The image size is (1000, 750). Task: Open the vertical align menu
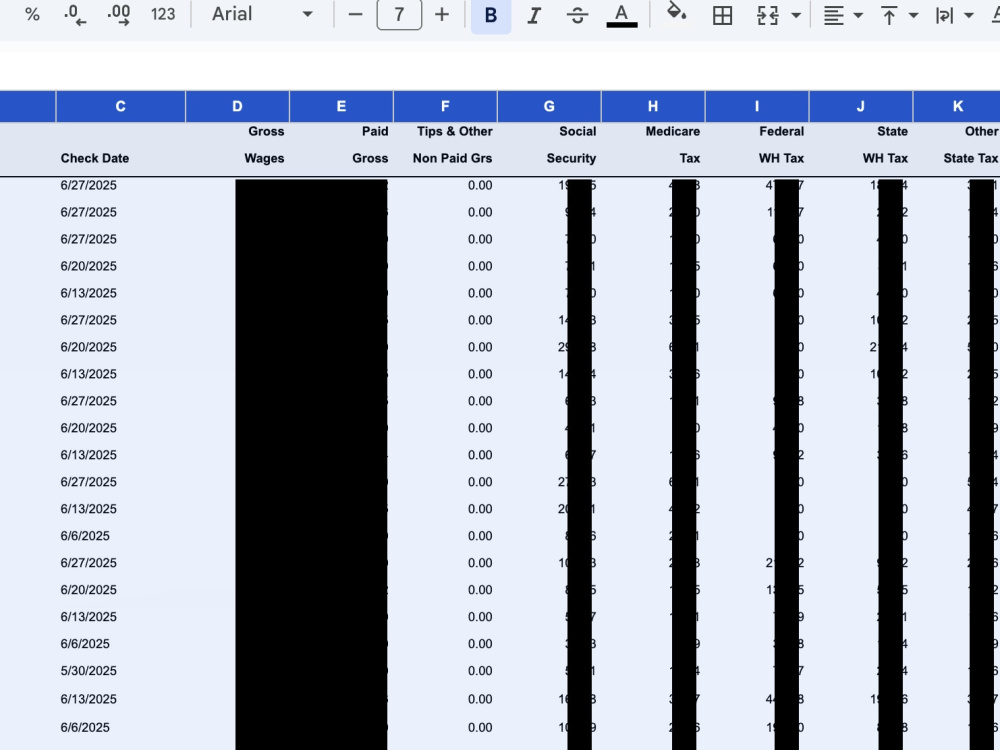tap(888, 15)
